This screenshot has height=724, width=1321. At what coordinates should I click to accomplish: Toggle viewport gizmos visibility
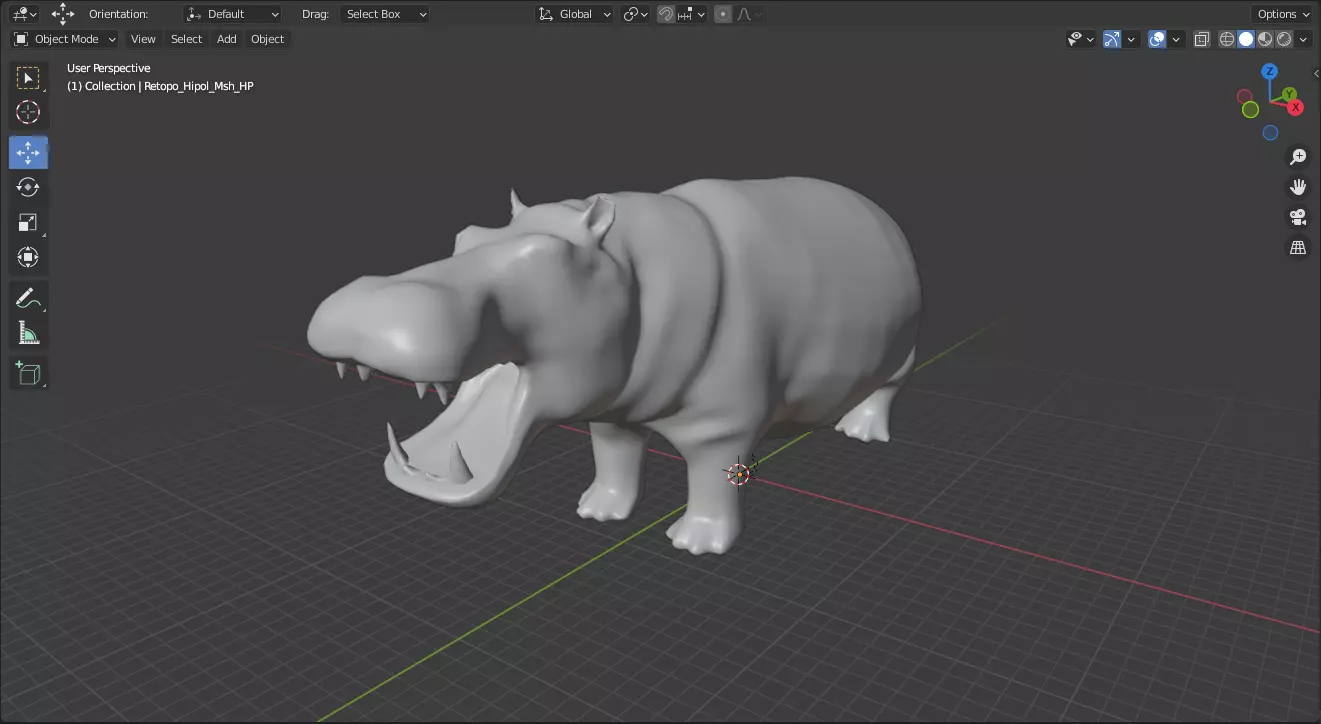click(x=1112, y=39)
